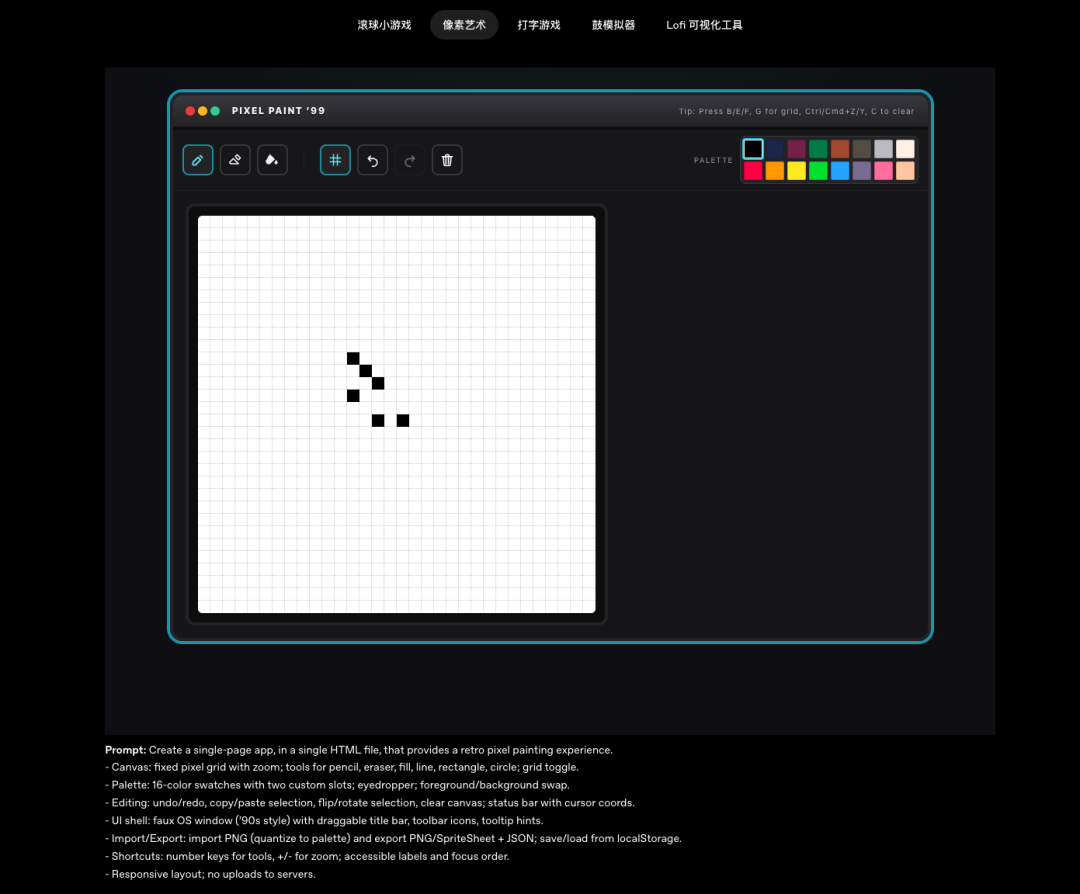Viewport: 1080px width, 894px height.
Task: Select the Fill bucket tool
Action: (x=272, y=160)
